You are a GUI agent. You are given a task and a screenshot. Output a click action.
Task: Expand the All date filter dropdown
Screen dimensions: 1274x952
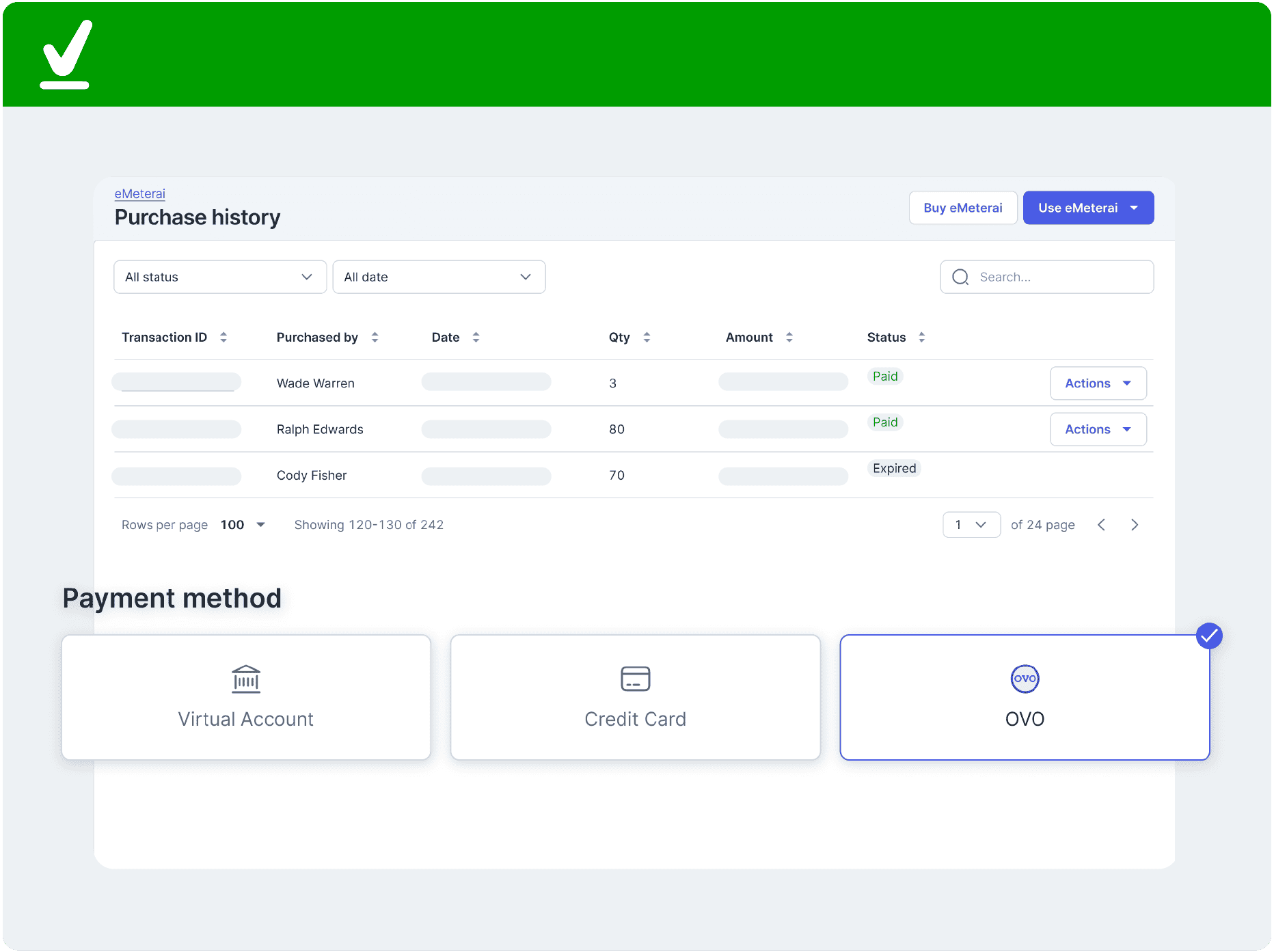(439, 277)
